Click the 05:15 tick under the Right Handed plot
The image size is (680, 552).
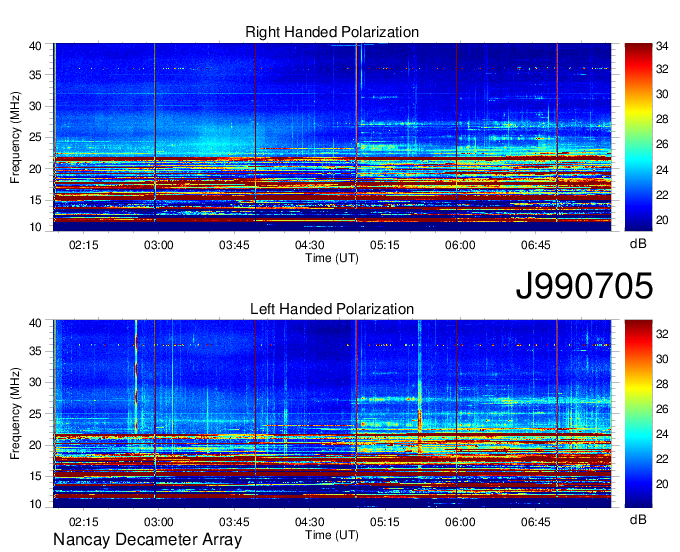click(385, 245)
